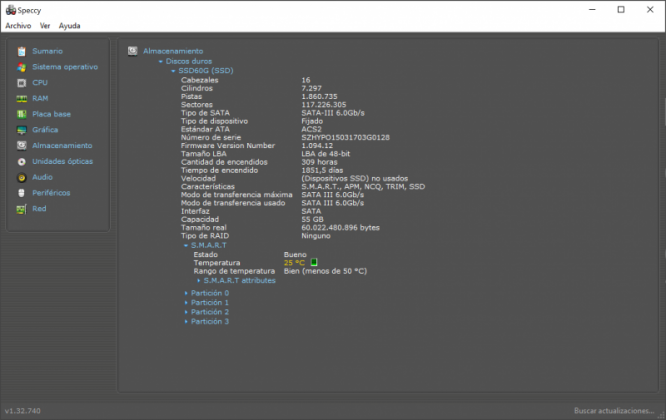
Task: Click the Gráfica monitor icon
Action: coord(21,130)
